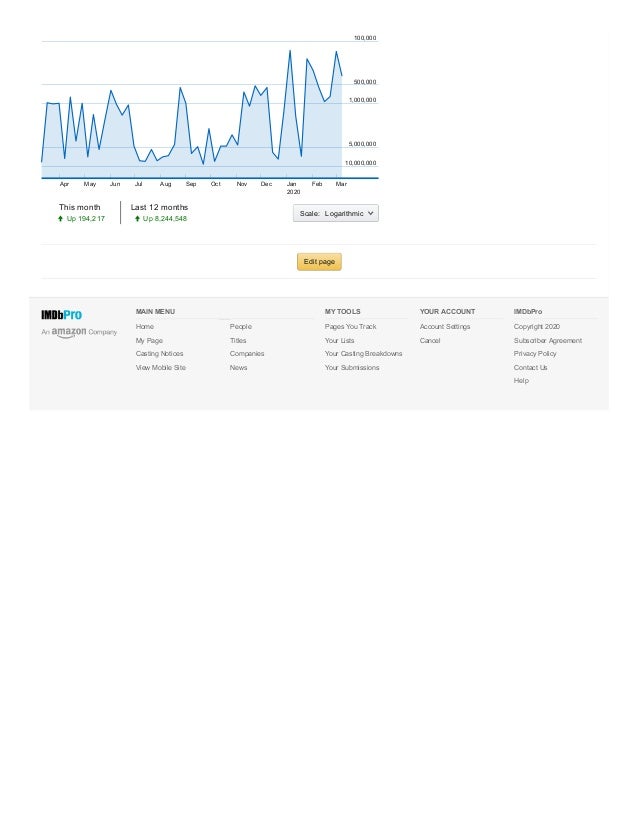Click the 'This month' label
This screenshot has height=826, width=638.
point(80,207)
